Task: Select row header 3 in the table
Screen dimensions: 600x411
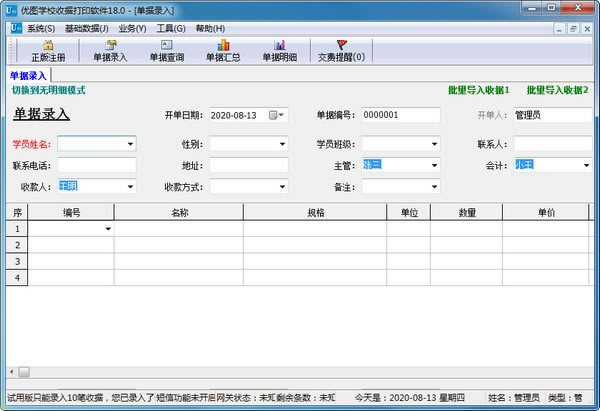Action: coord(17,261)
